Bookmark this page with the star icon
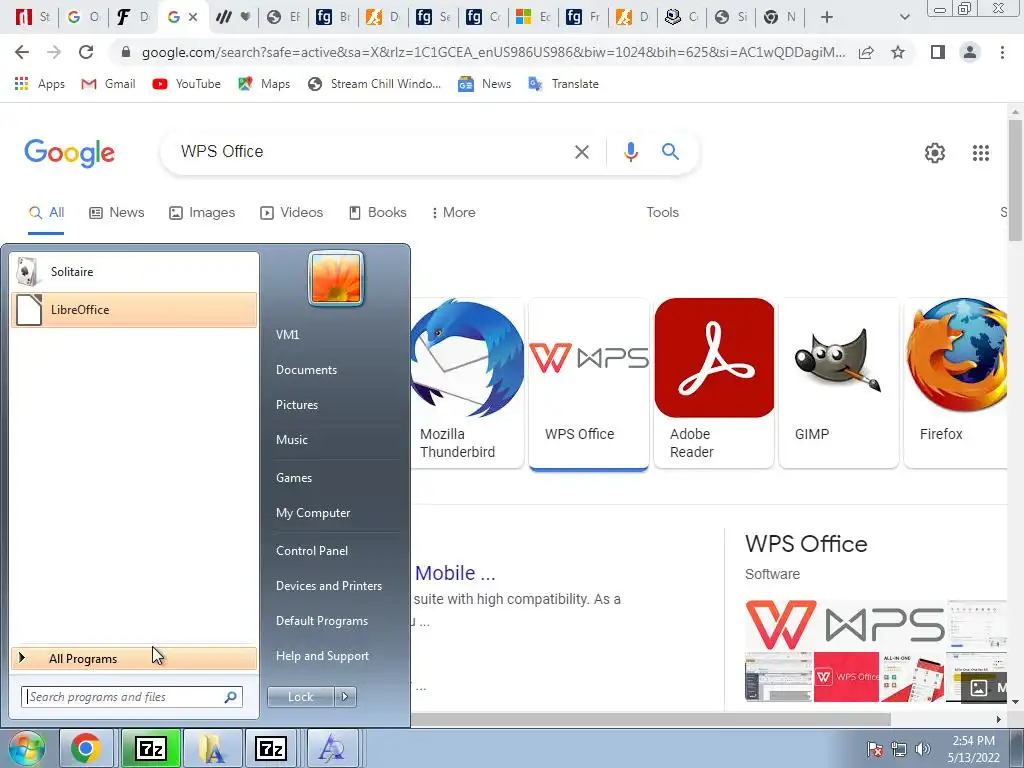 point(898,52)
